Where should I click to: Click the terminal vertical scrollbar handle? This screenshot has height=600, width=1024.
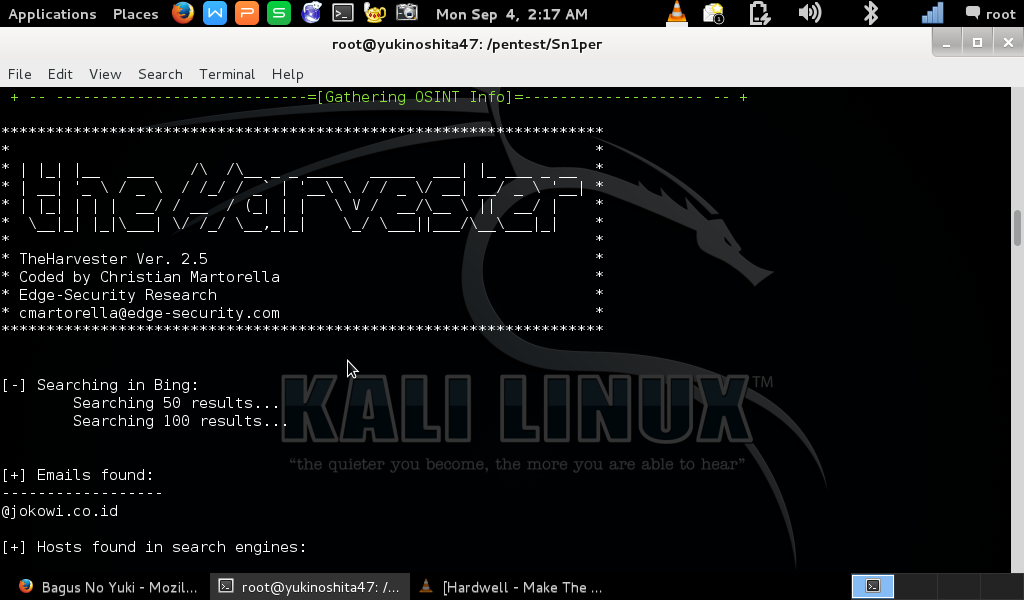point(1017,228)
